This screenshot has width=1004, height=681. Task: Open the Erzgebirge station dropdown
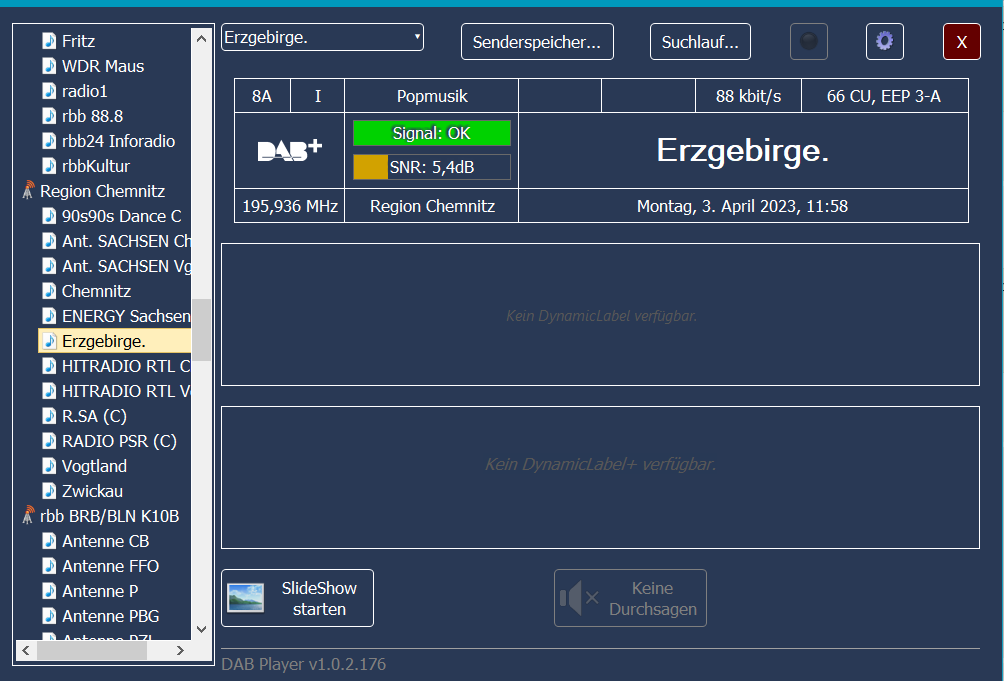coord(322,37)
